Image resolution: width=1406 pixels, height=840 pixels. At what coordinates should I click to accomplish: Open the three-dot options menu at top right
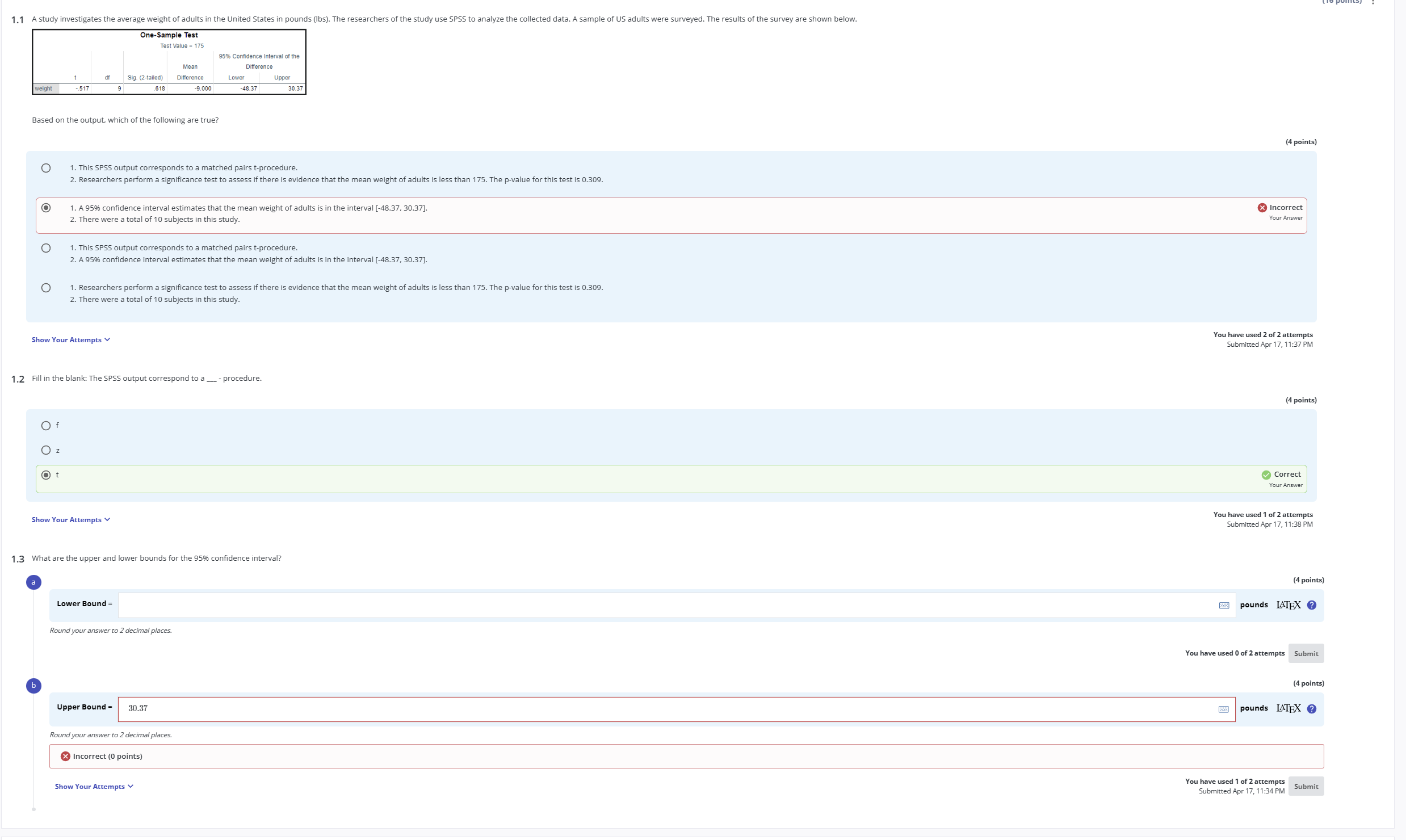pos(1373,2)
